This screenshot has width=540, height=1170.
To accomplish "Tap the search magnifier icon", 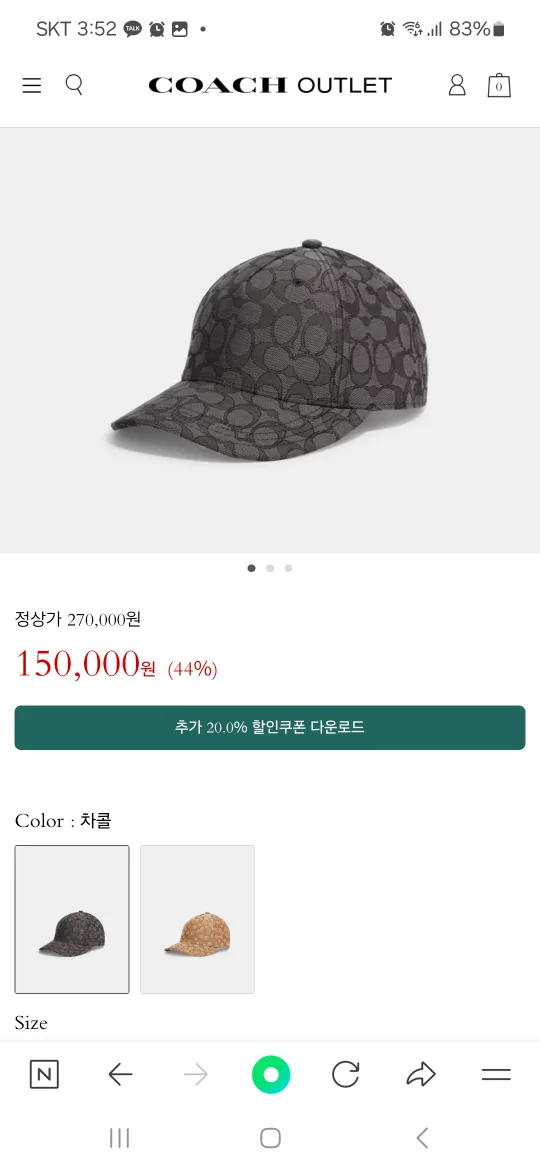I will tap(74, 84).
